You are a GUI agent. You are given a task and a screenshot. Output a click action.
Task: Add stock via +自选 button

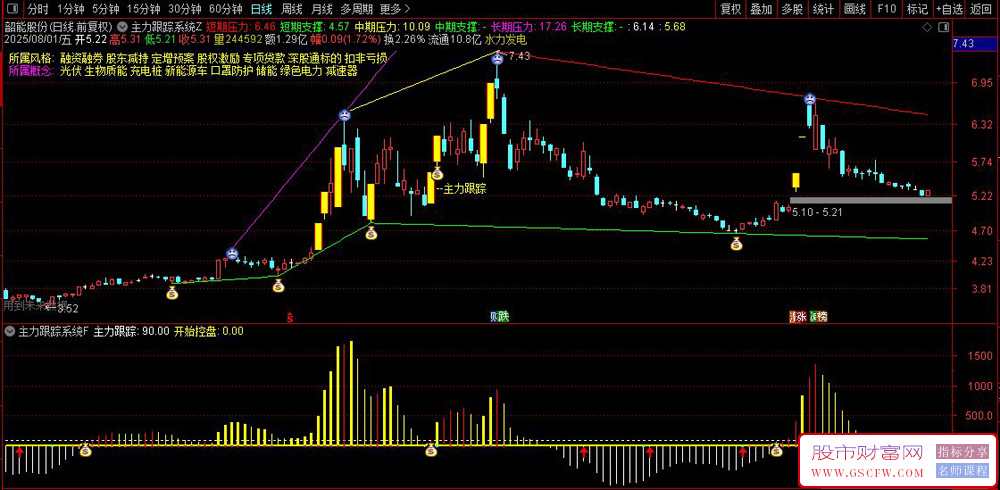pyautogui.click(x=950, y=9)
